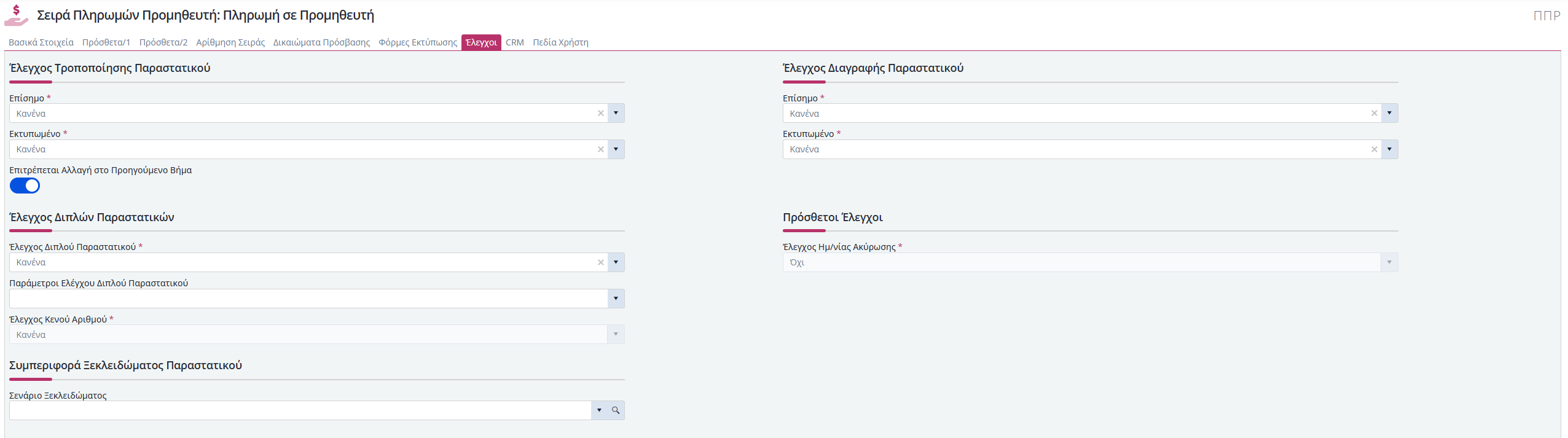Open Επίσημο dropdown in Έλεγχος Τροποποίησης Παραστατικού

pos(616,113)
